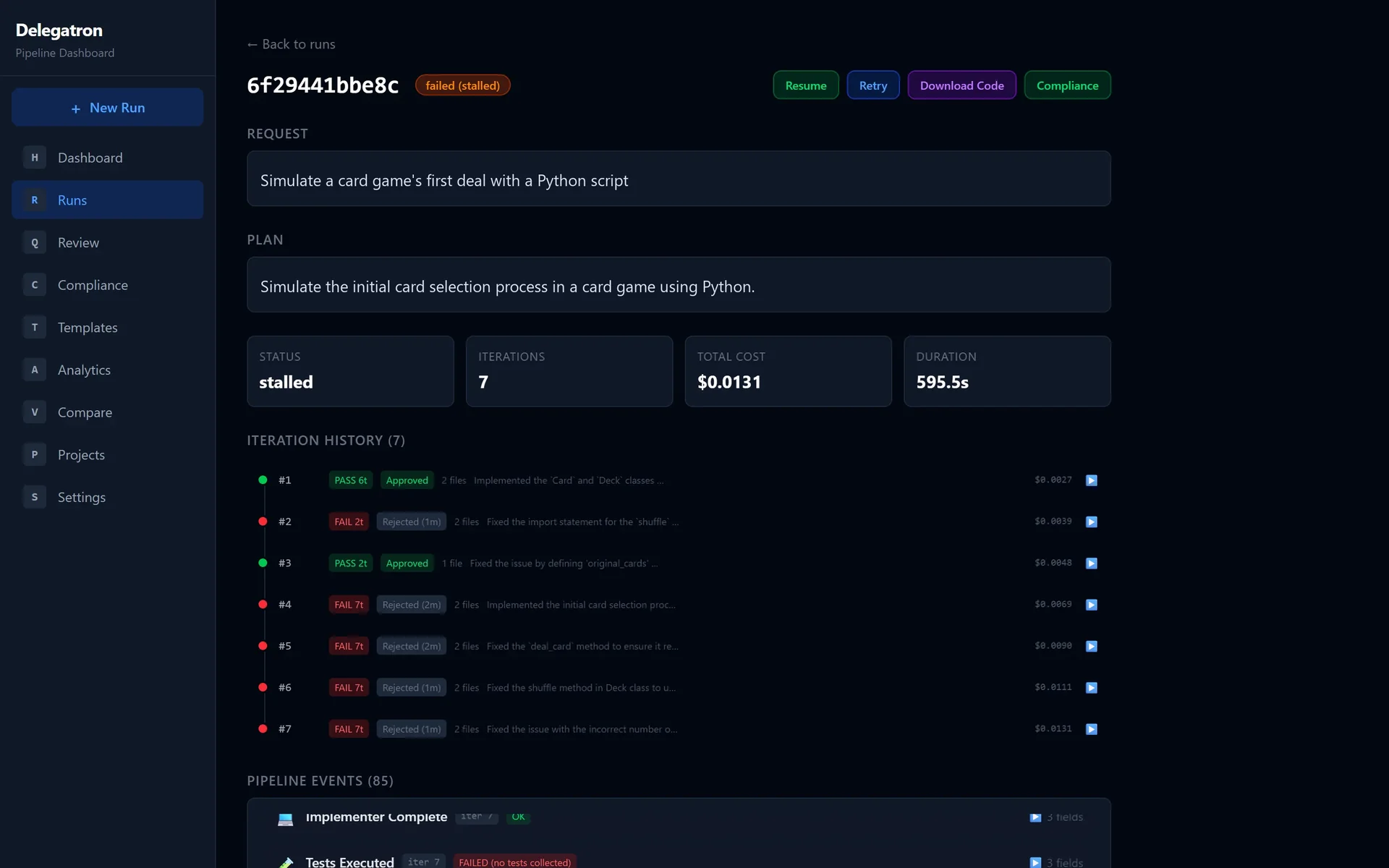Expand Tests Executed event's 3 fields

coord(1056,862)
